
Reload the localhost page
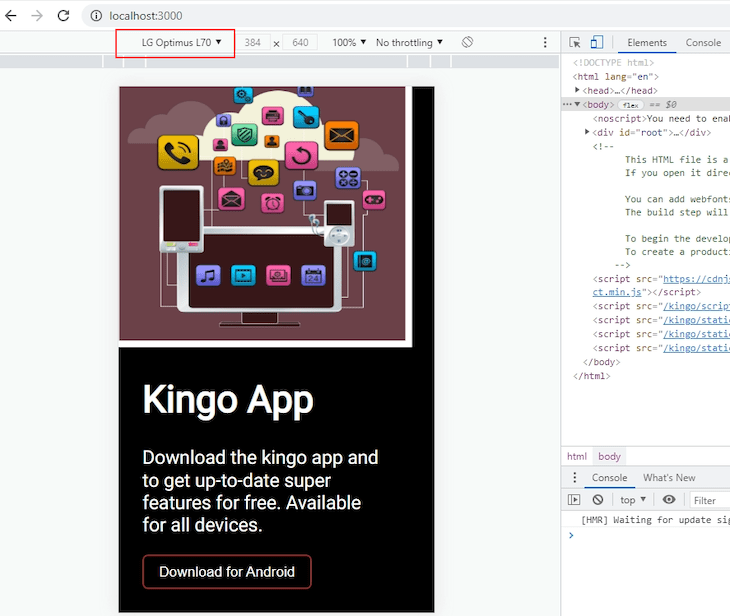point(63,16)
